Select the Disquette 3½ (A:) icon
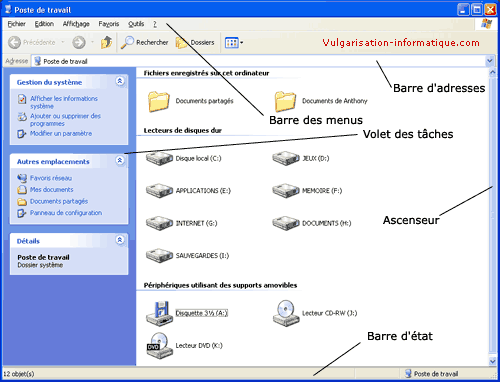The width and height of the screenshot is (500, 382). pyautogui.click(x=159, y=313)
